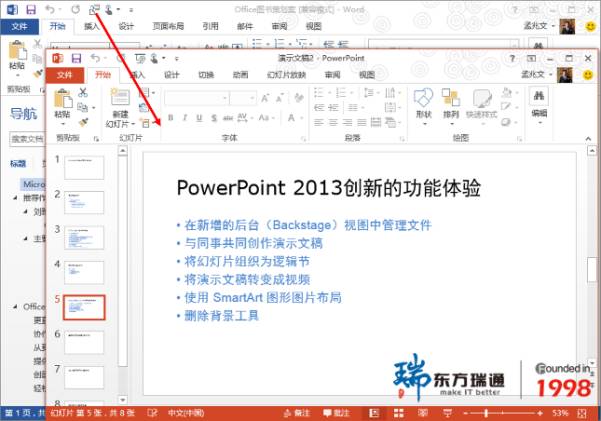Image resolution: width=601 pixels, height=421 pixels.
Task: Switch to Reading view in status bar
Action: point(423,413)
